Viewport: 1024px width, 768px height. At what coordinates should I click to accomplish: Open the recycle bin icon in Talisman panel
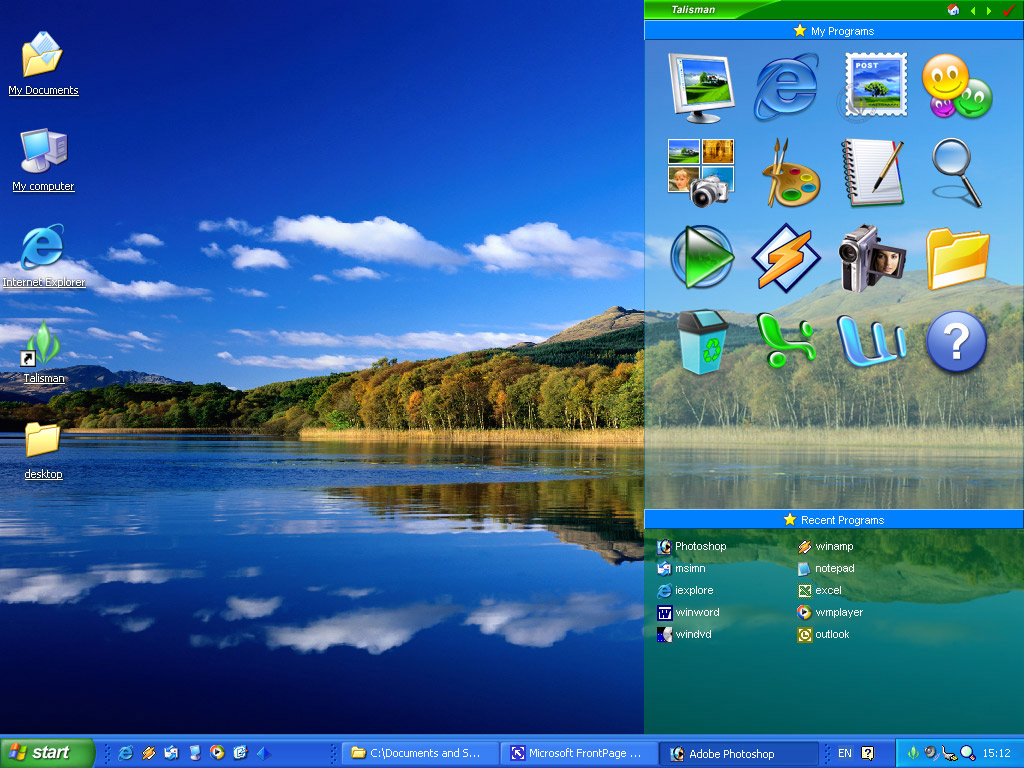701,342
